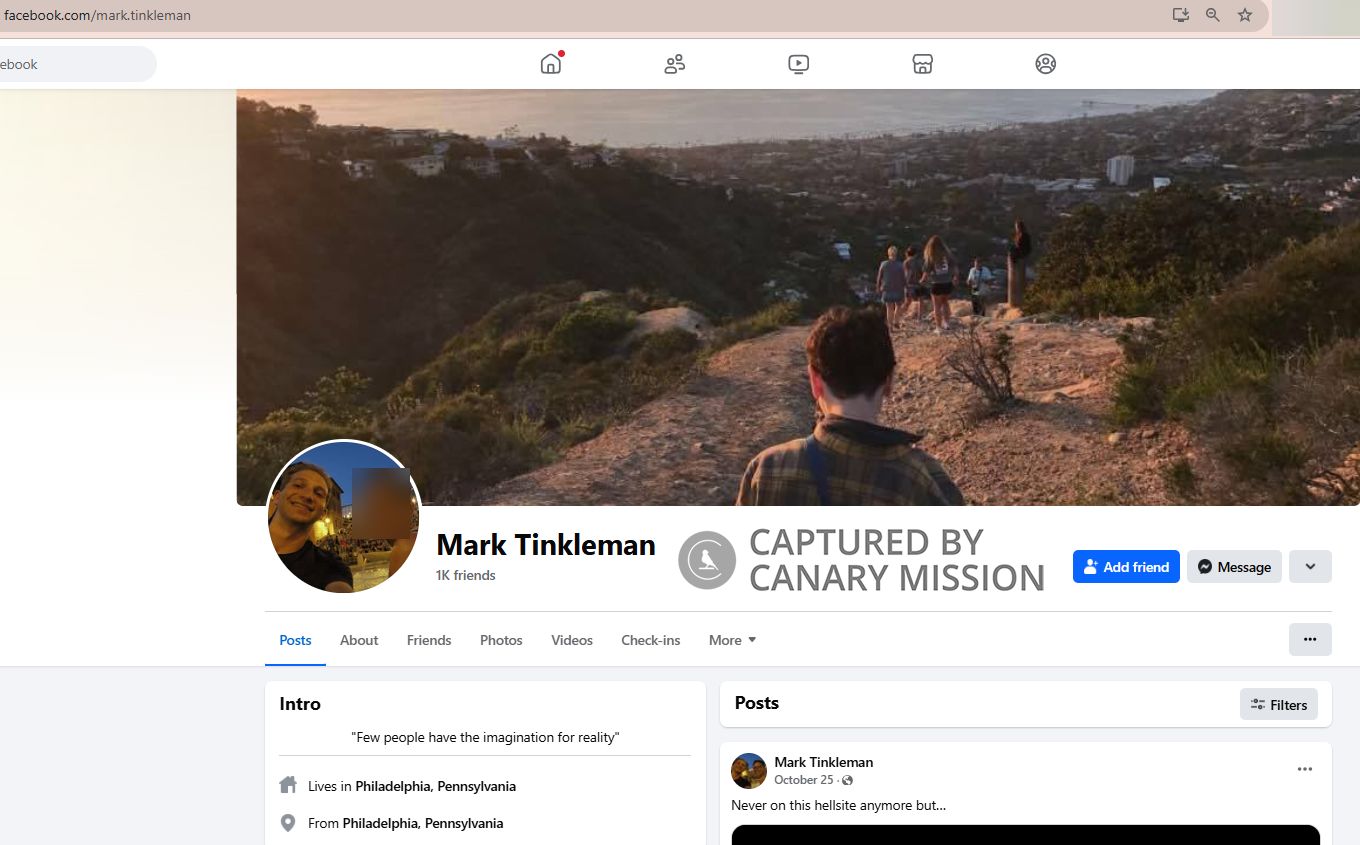1360x845 pixels.
Task: Switch to the Check-ins tab
Action: coord(650,640)
